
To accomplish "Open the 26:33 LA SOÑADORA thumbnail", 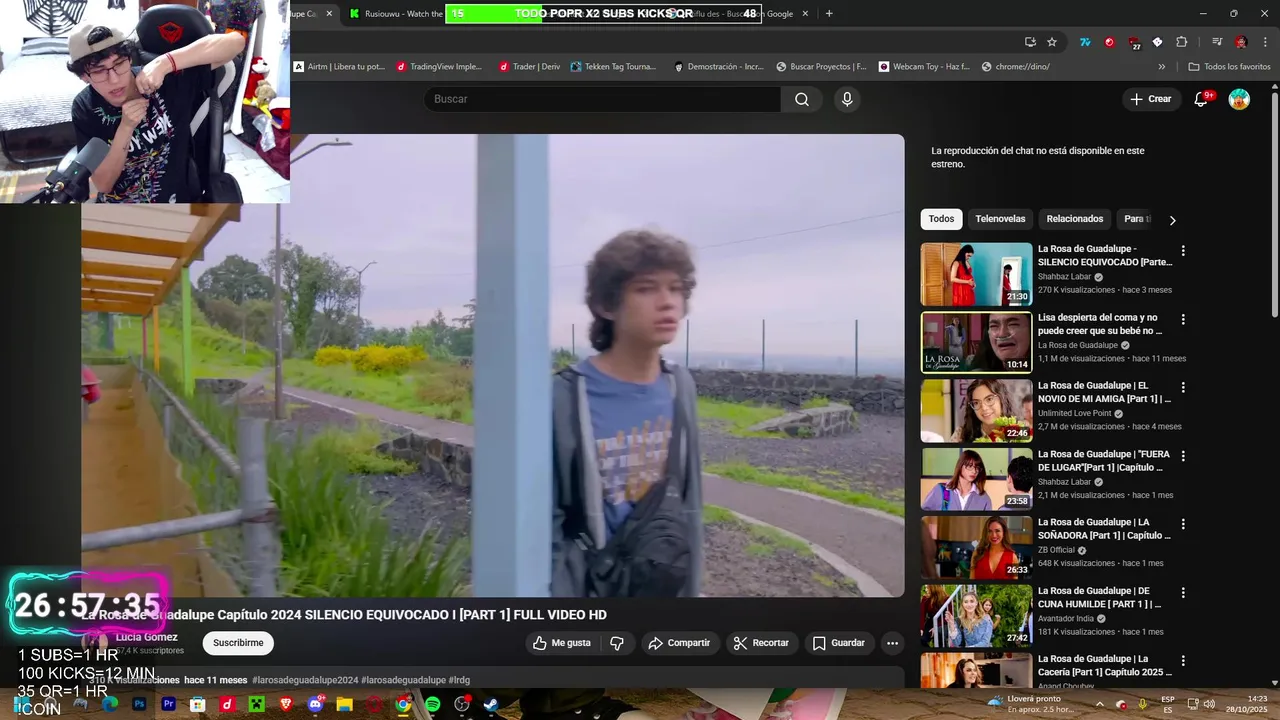I will (x=976, y=547).
